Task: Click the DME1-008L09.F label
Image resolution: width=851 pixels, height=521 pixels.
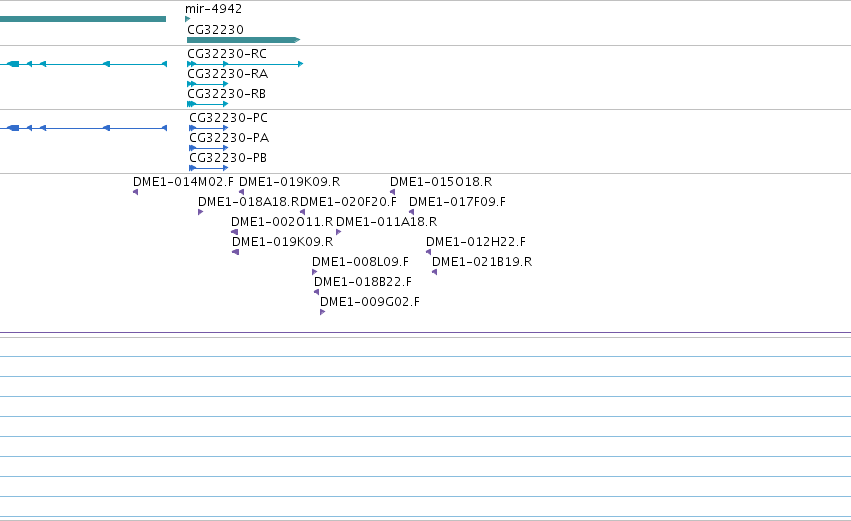Action: click(360, 262)
